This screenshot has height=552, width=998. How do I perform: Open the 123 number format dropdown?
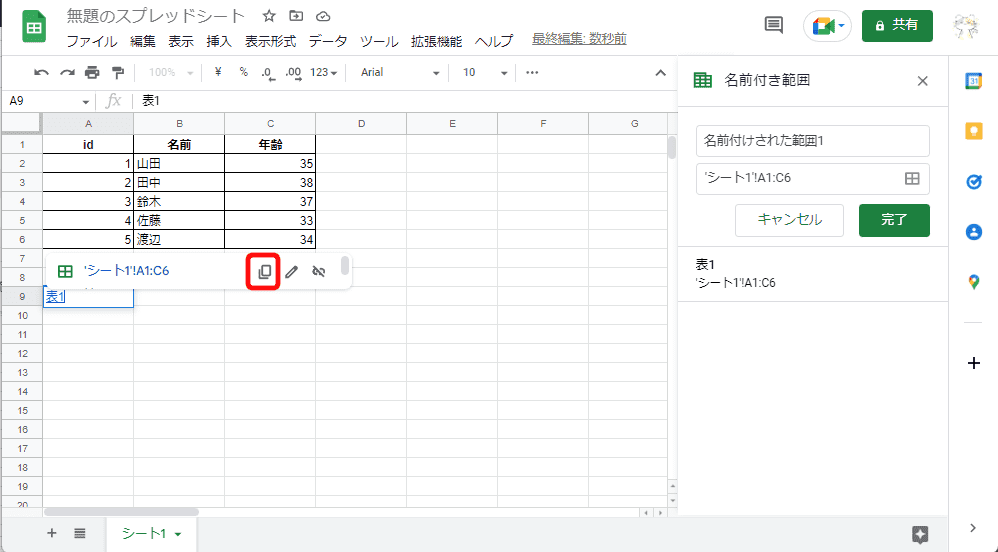point(323,73)
